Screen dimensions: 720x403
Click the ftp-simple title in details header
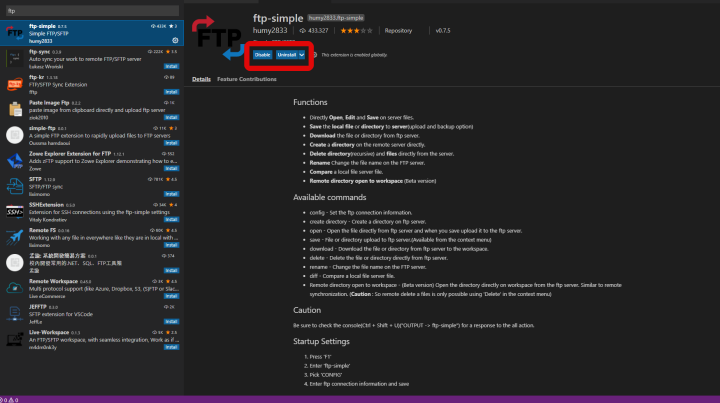[x=278, y=18]
